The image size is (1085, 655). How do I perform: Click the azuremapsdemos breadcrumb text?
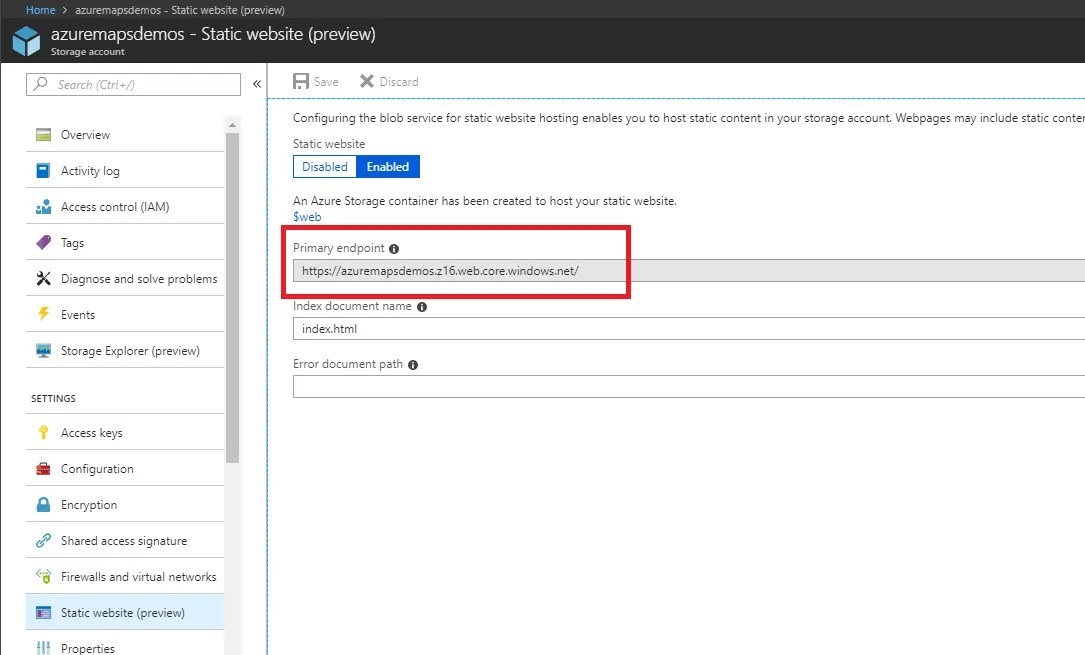click(180, 10)
